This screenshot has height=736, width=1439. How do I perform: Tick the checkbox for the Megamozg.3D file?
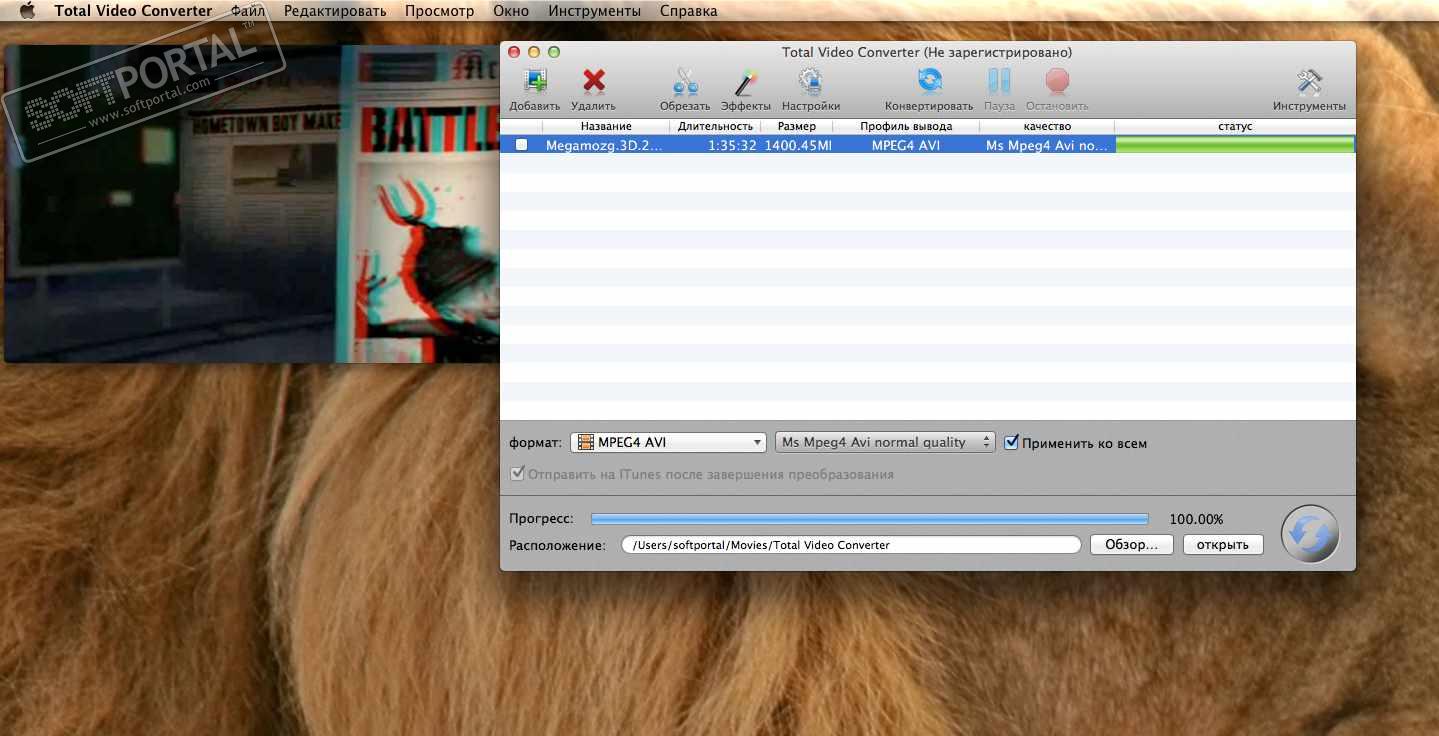(521, 145)
